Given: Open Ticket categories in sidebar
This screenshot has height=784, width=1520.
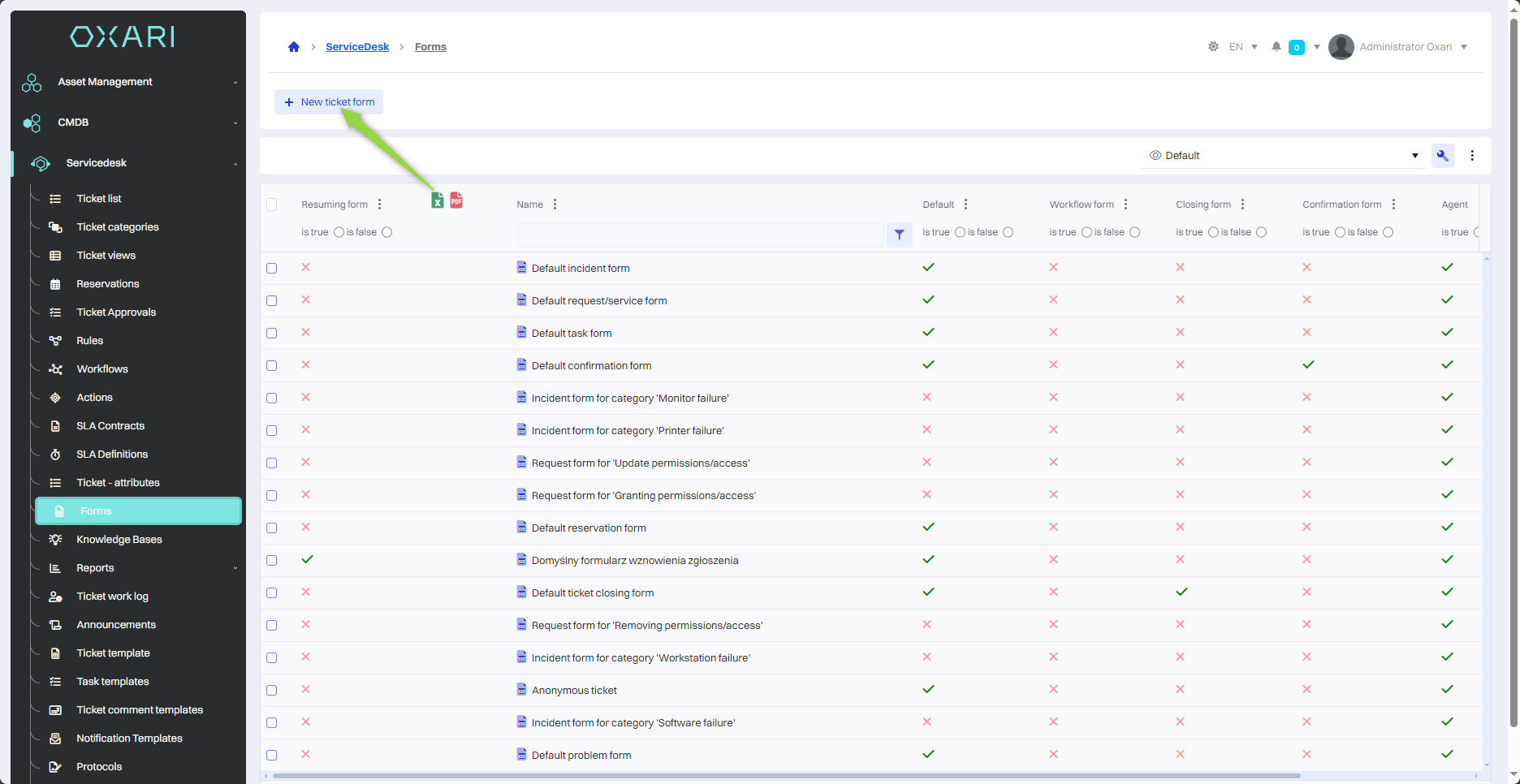Looking at the screenshot, I should [118, 227].
